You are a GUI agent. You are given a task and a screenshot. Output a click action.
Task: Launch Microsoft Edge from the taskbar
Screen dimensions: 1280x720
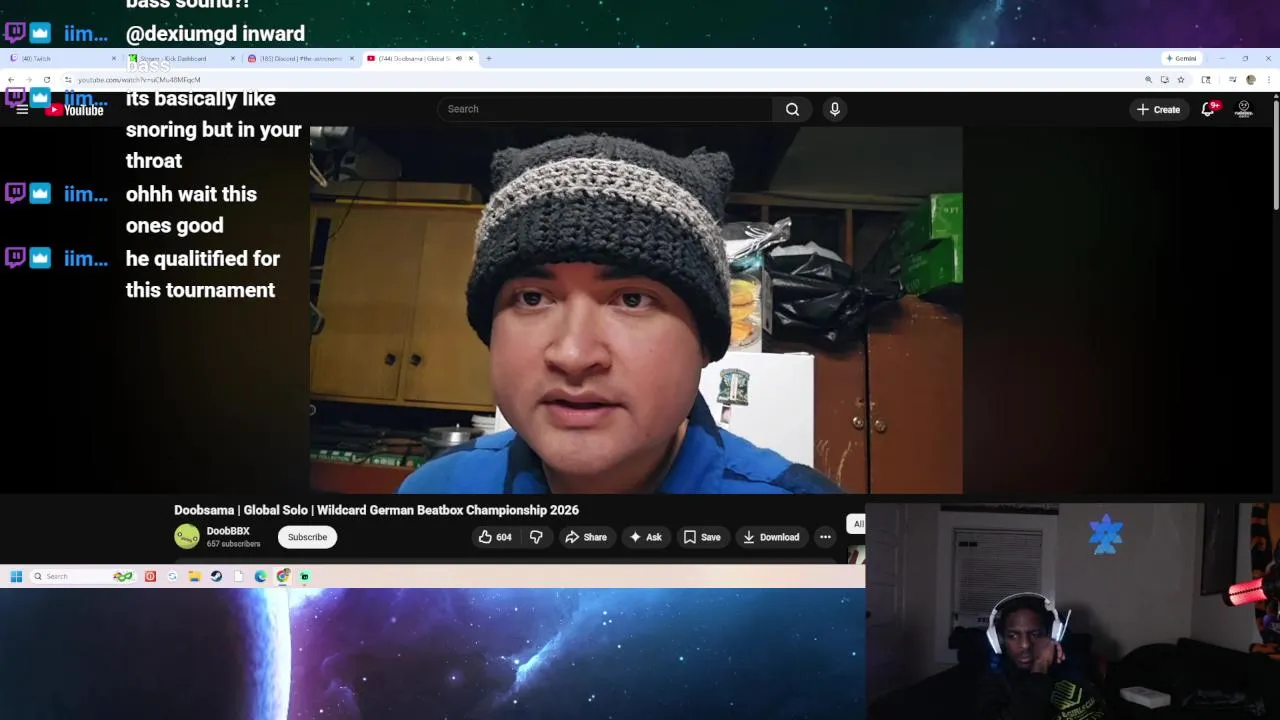260,576
